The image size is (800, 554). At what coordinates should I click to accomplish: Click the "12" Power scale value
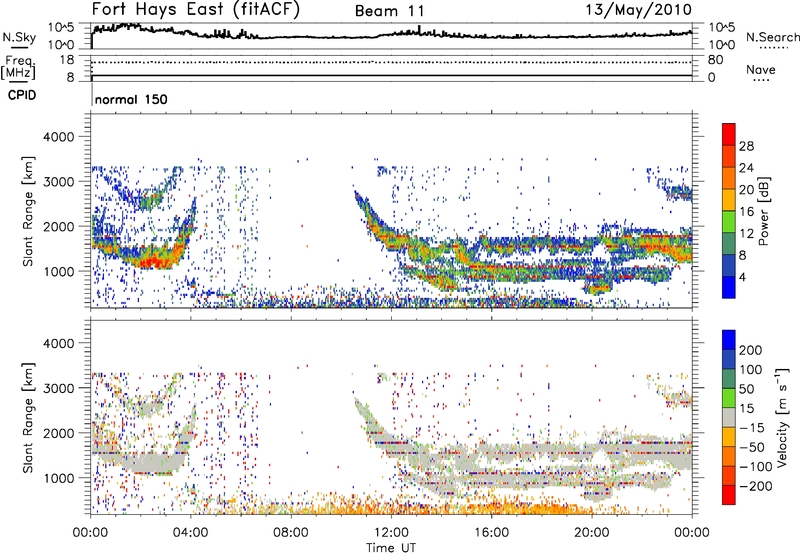746,234
